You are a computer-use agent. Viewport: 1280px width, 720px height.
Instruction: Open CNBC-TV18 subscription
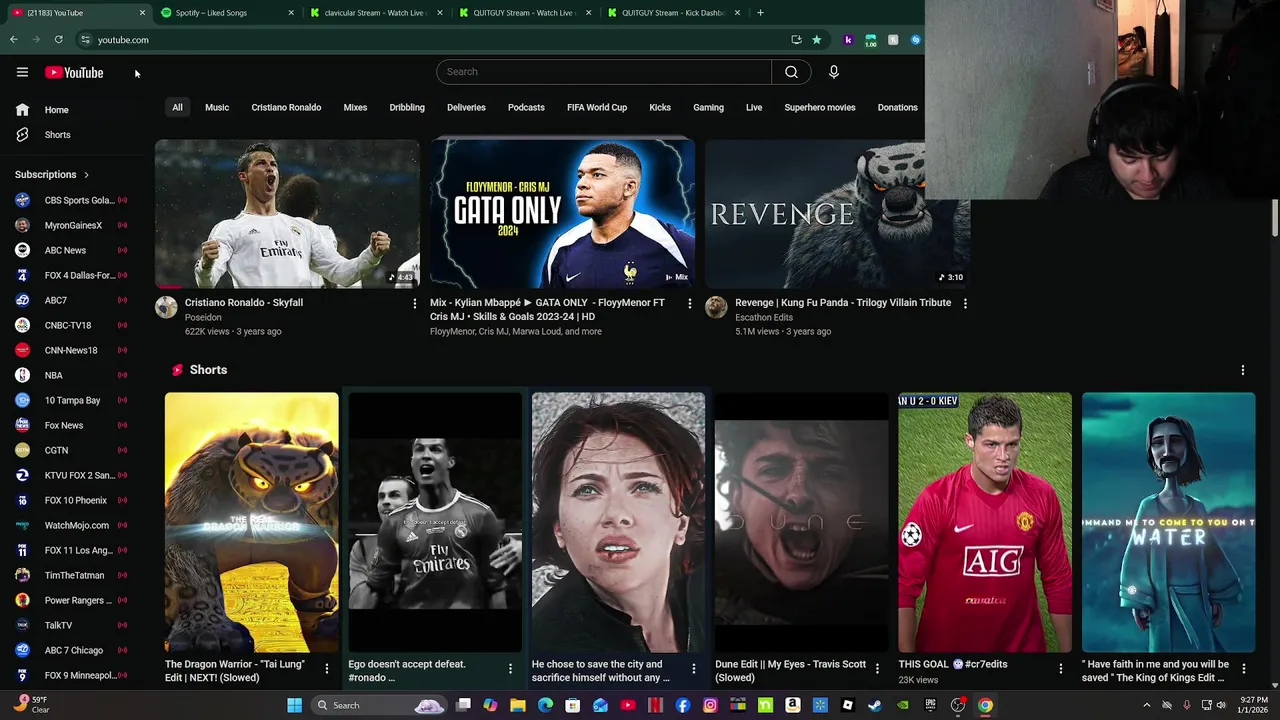pos(72,325)
